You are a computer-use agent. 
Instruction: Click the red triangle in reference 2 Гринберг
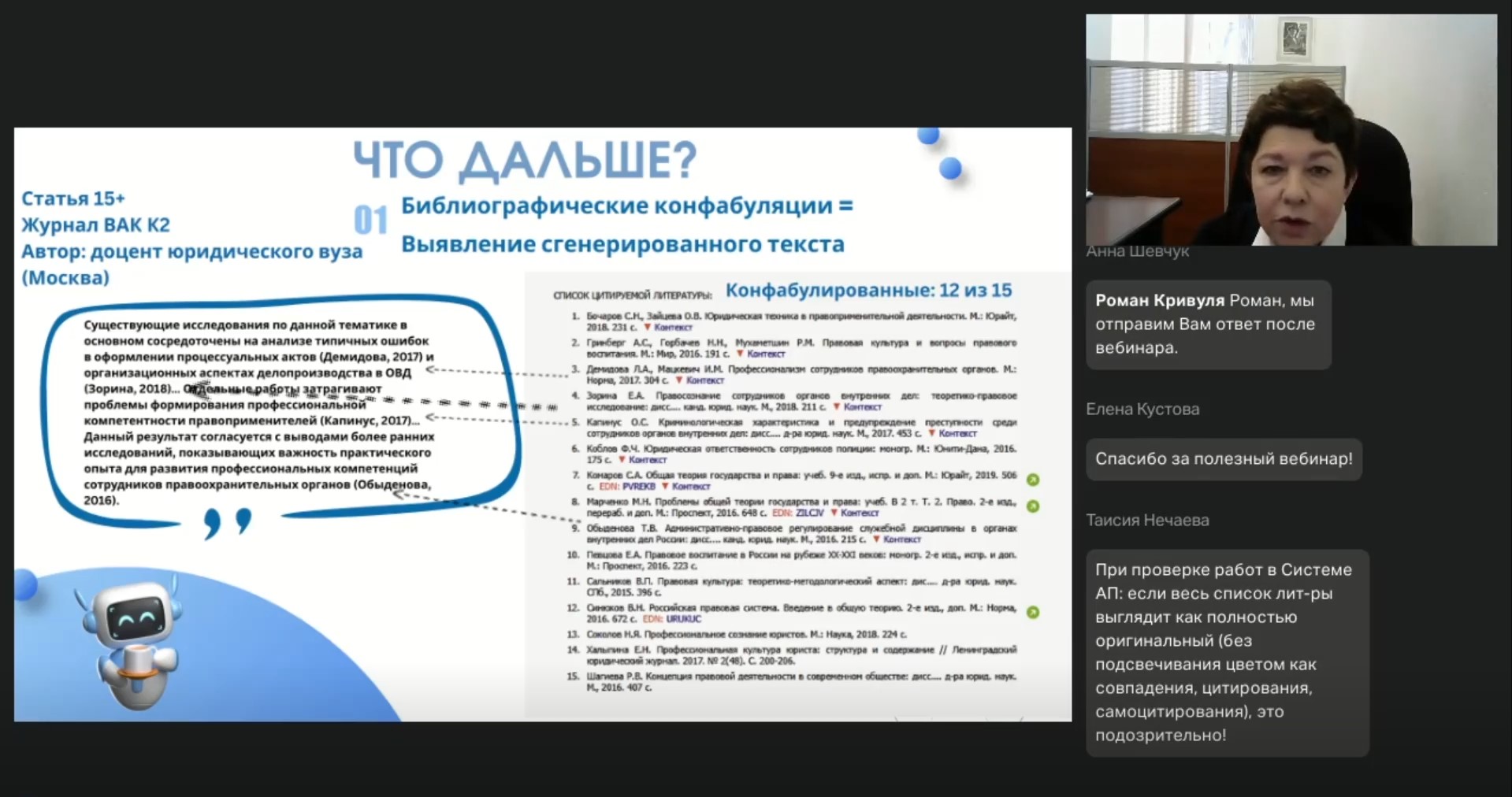(x=739, y=354)
